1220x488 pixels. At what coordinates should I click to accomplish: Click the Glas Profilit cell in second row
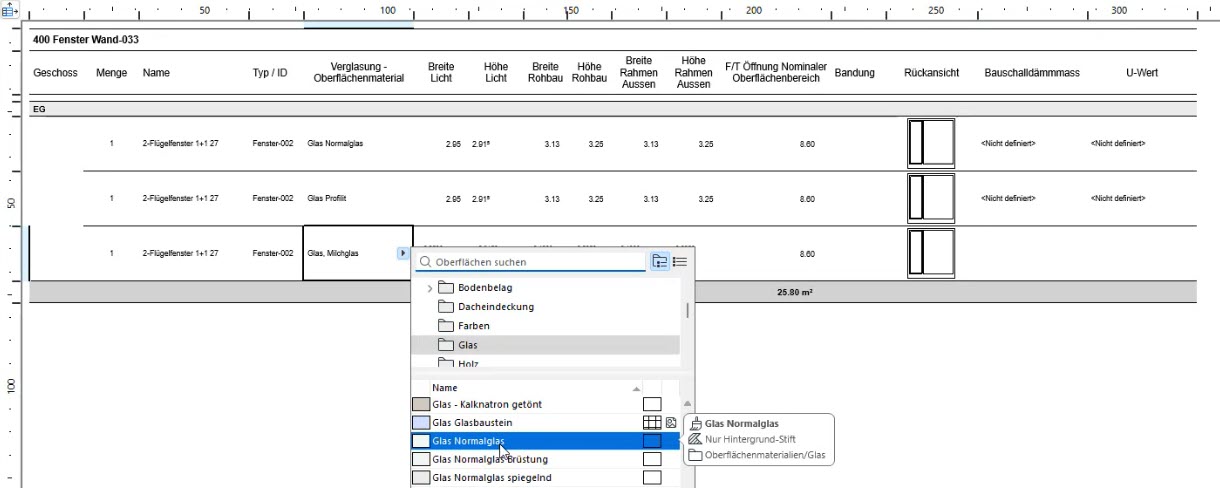329,199
